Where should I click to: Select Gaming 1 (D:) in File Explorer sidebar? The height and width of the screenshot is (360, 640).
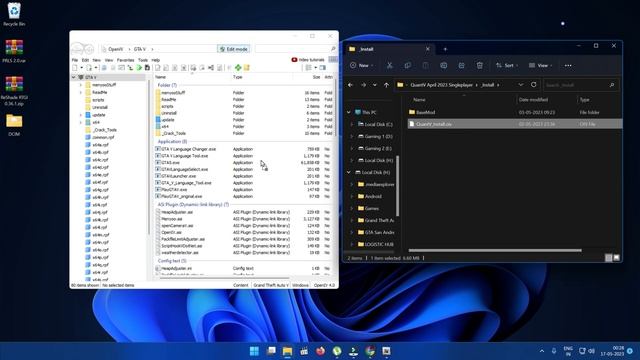coord(375,136)
